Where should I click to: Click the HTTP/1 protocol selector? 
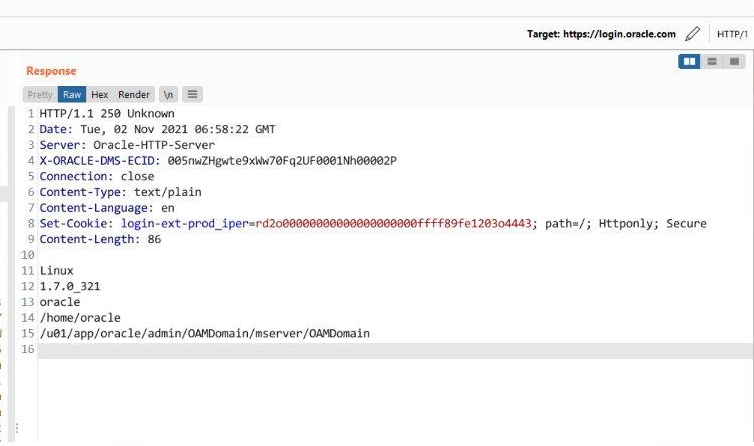pyautogui.click(x=734, y=34)
